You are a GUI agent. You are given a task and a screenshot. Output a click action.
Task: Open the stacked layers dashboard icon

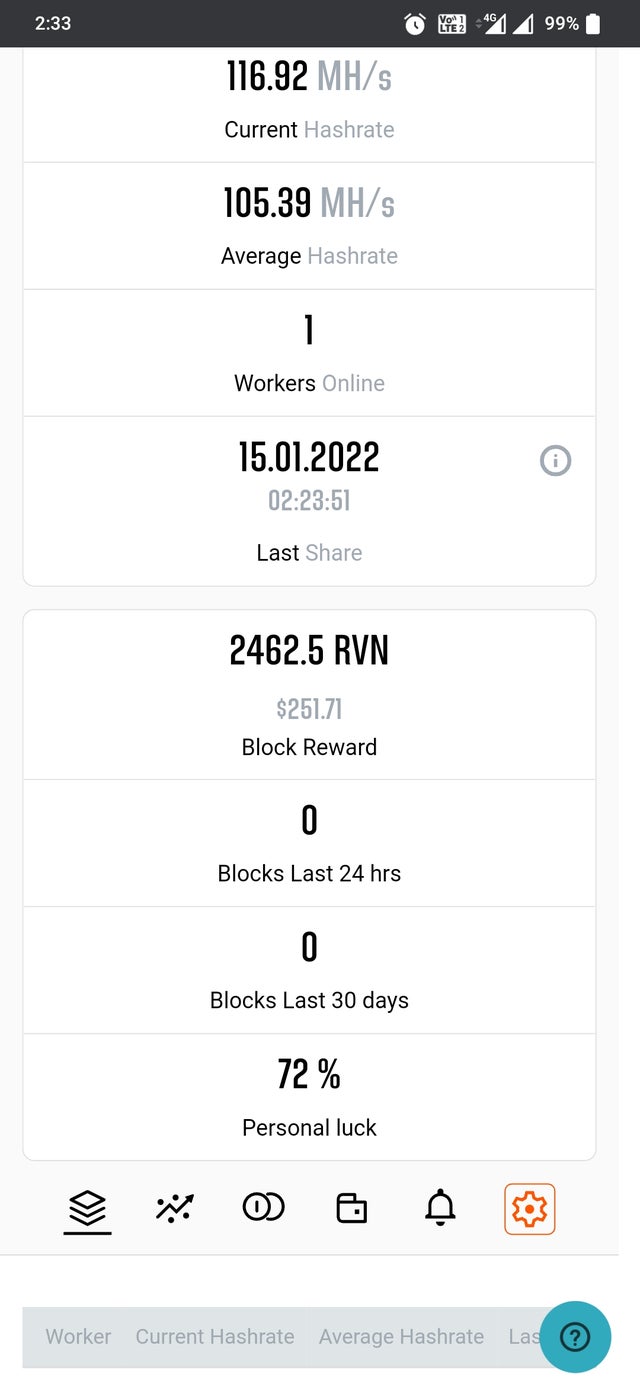pyautogui.click(x=87, y=1209)
